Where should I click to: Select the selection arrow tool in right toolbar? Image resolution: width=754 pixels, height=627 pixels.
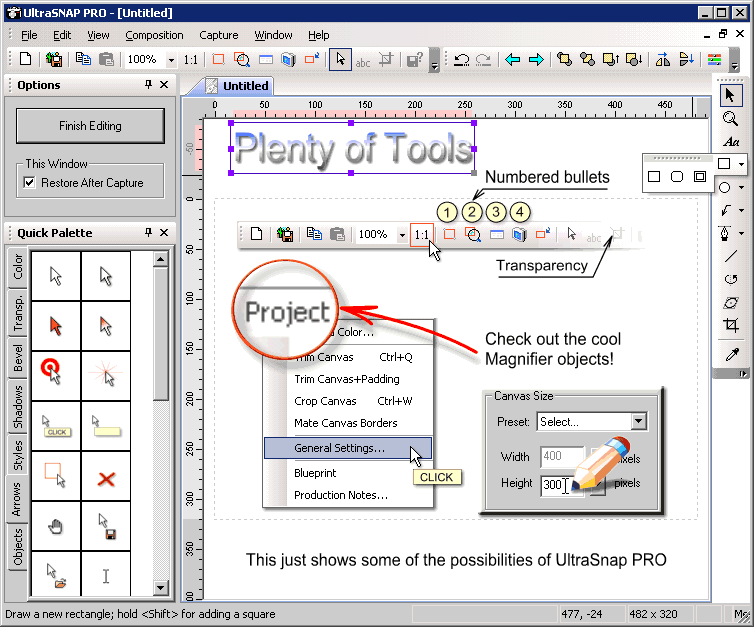pos(730,95)
